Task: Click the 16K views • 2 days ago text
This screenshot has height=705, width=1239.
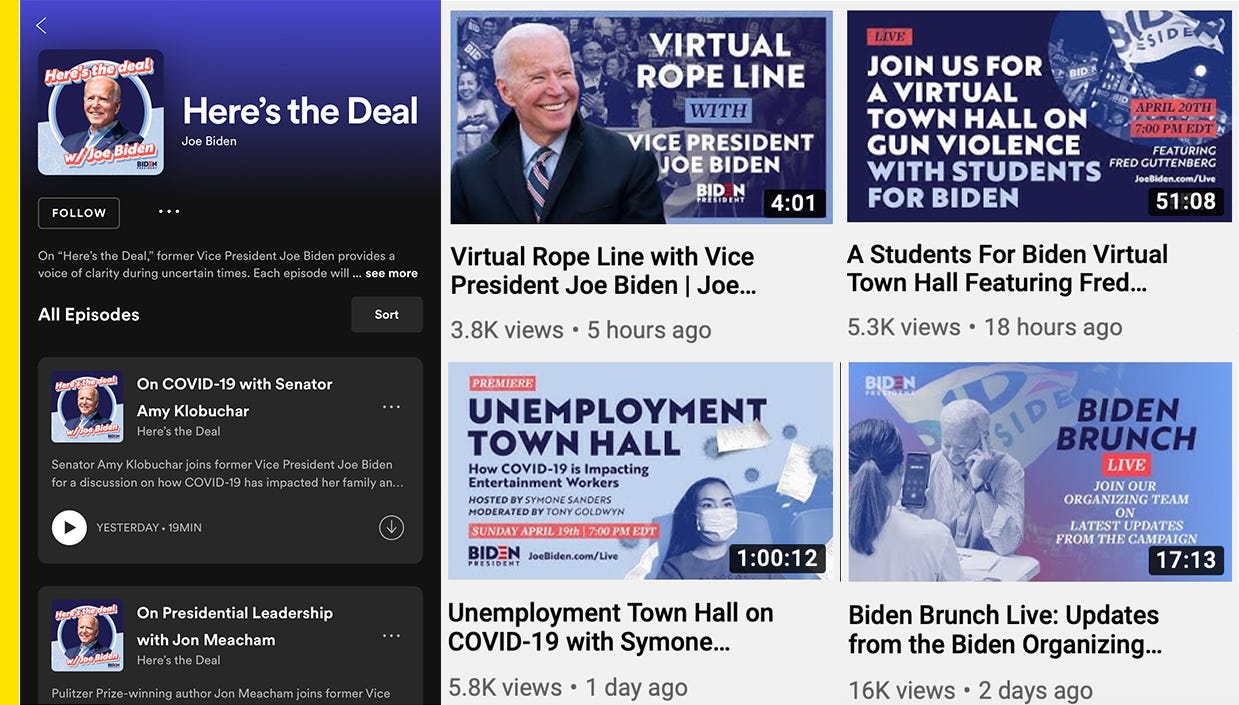Action: pyautogui.click(x=971, y=690)
